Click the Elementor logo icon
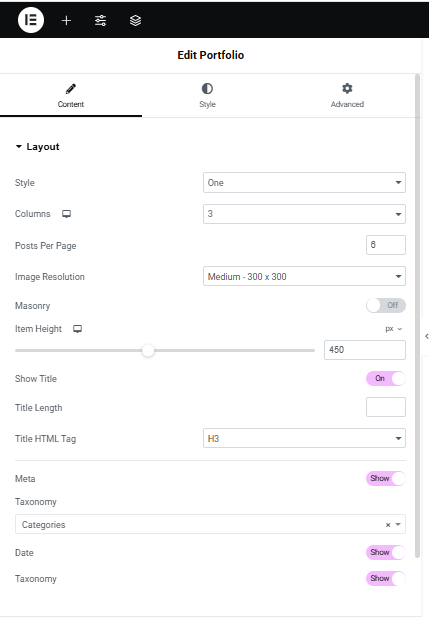 (x=31, y=20)
